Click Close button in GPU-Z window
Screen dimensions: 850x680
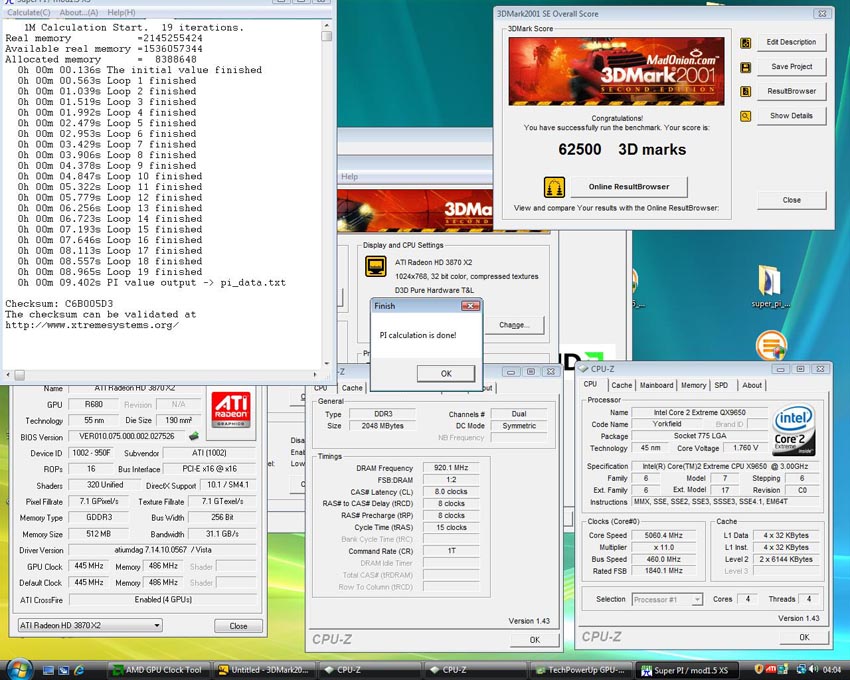pyautogui.click(x=238, y=626)
